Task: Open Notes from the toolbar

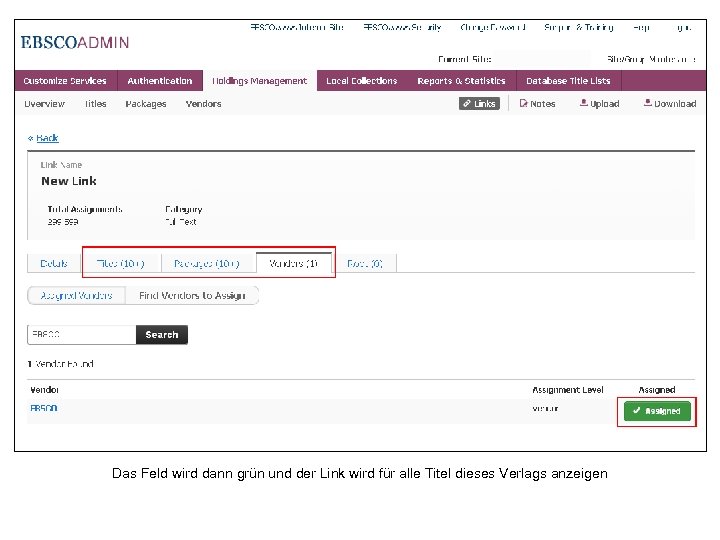Action: (537, 104)
